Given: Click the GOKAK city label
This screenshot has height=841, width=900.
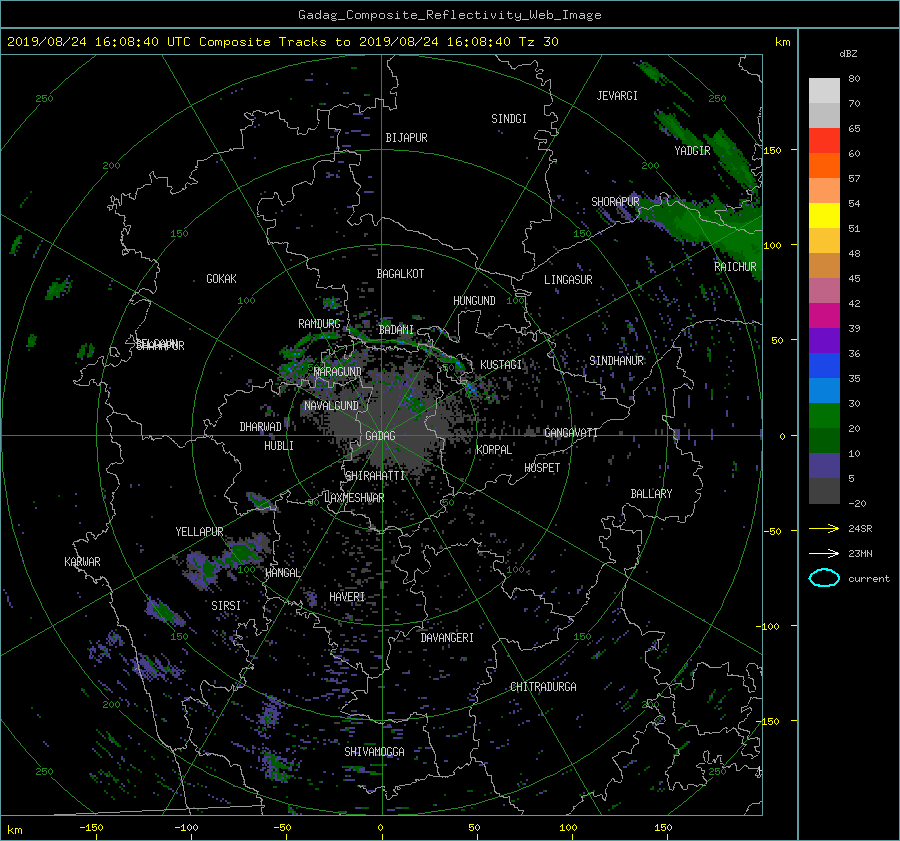Looking at the screenshot, I should pos(221,278).
